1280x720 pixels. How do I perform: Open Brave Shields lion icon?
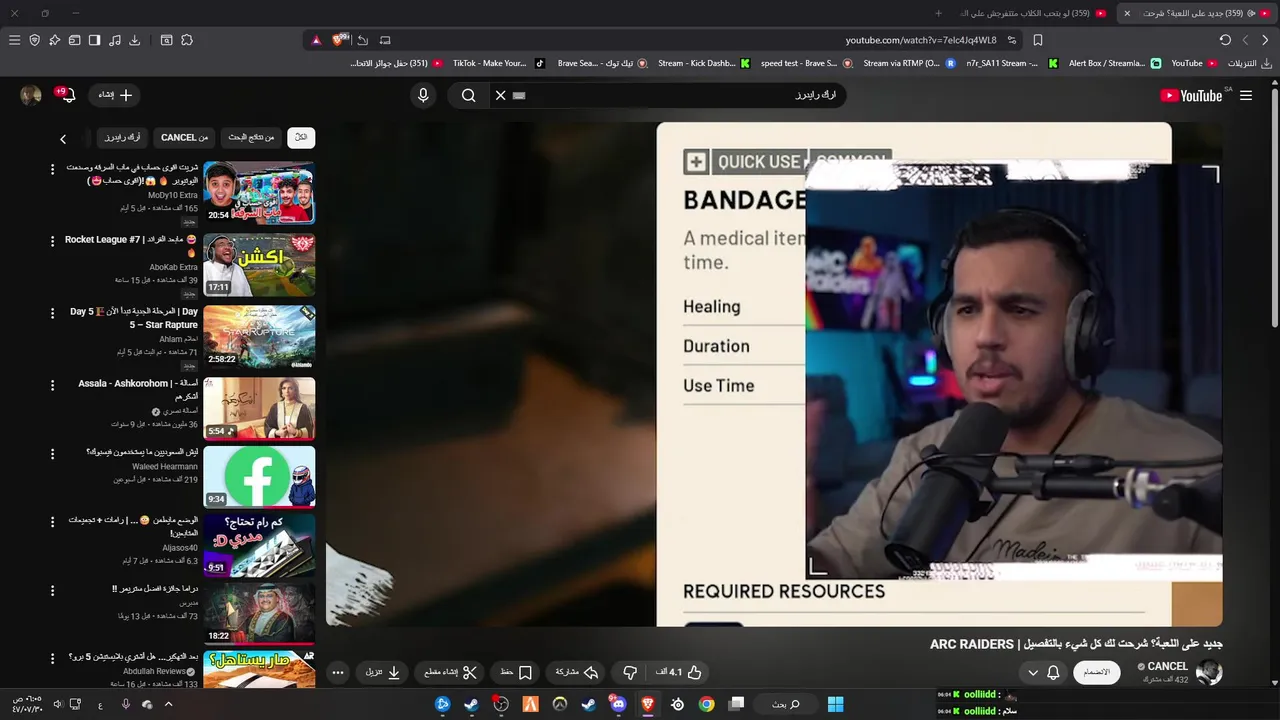[x=340, y=40]
